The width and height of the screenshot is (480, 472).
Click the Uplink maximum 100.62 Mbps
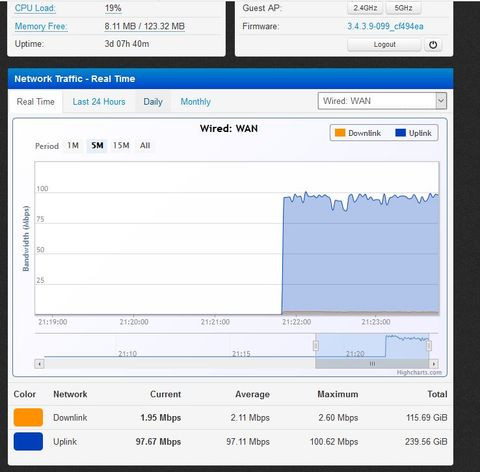coord(334,442)
